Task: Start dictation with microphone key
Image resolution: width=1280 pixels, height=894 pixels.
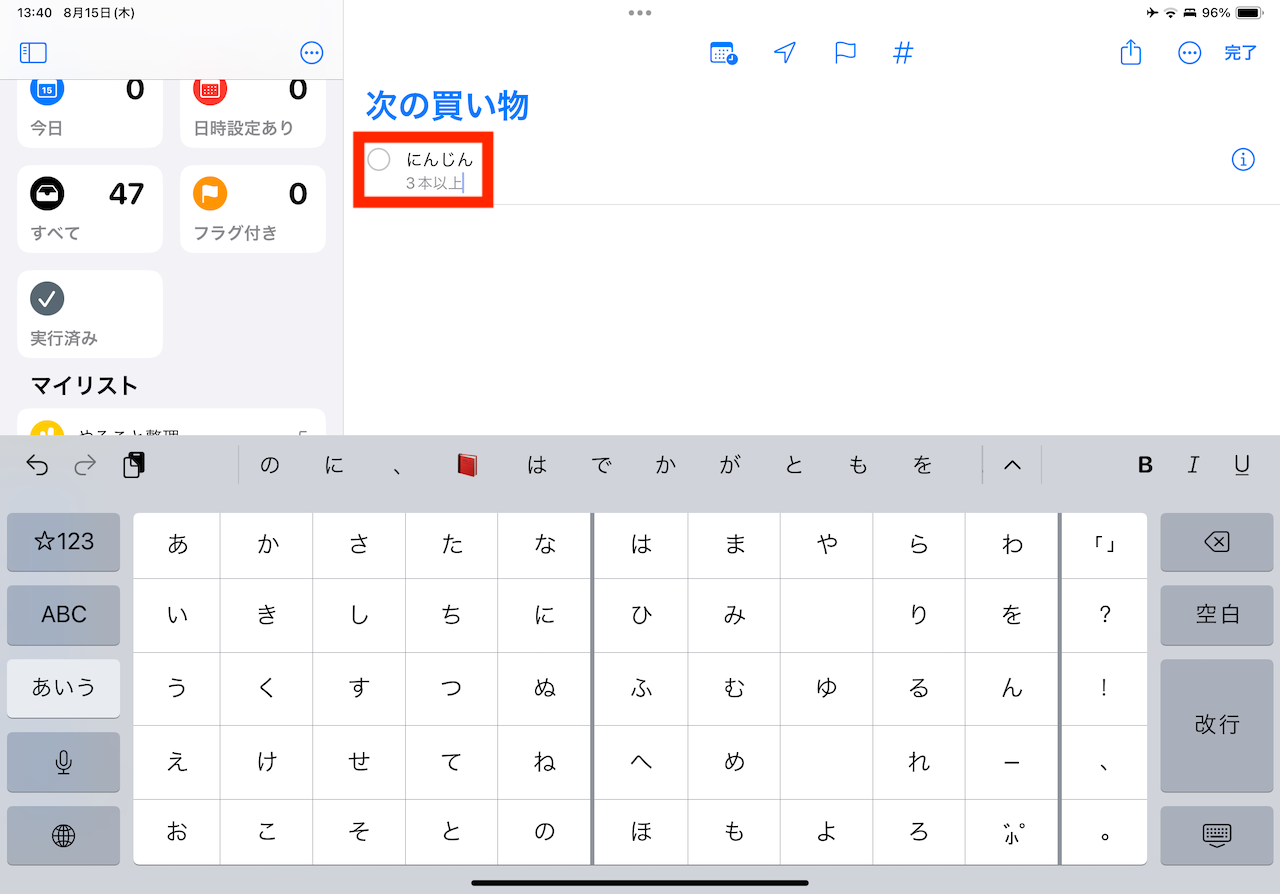Action: [x=64, y=762]
